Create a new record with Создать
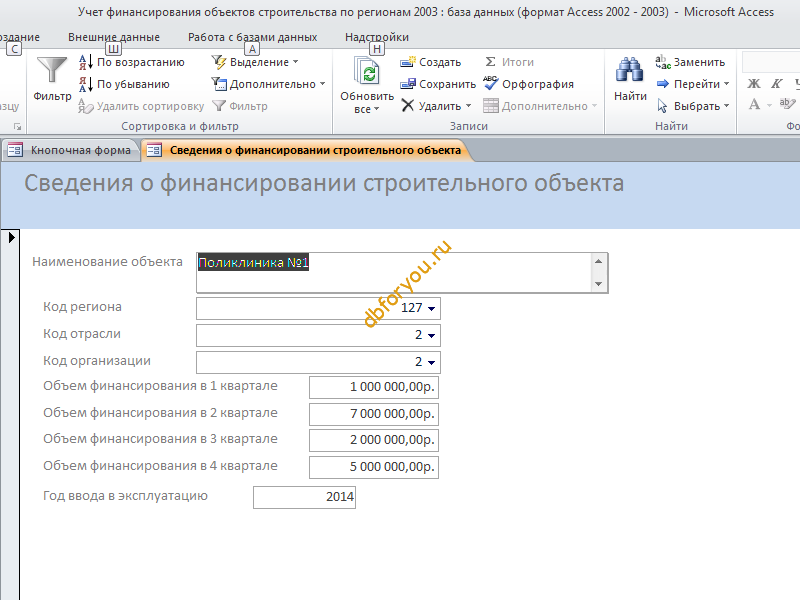800x600 pixels. click(x=431, y=62)
